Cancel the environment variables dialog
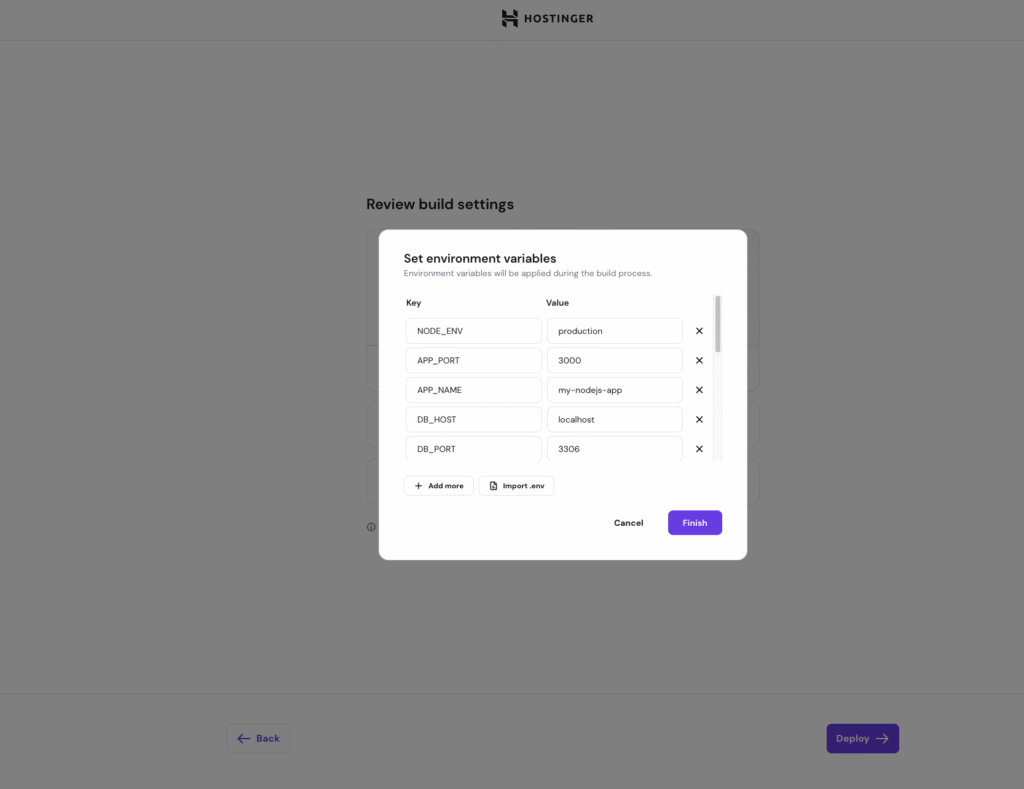The height and width of the screenshot is (789, 1024). click(628, 523)
